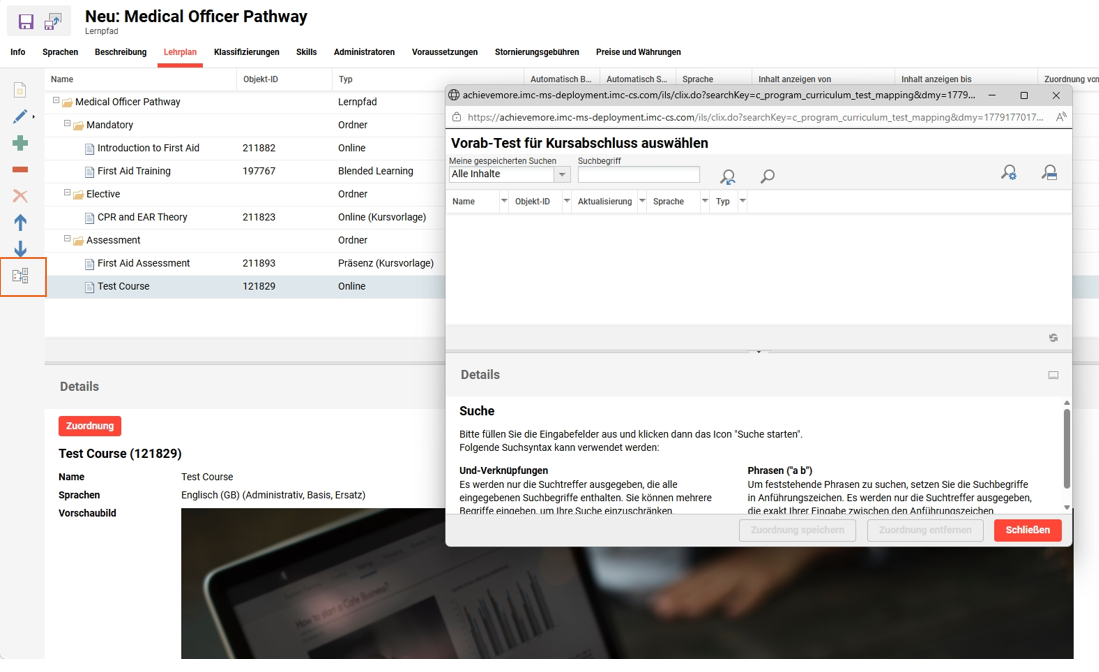Viewport: 1099px width, 672px height.
Task: Collapse the Mandatory folder node
Action: tap(67, 123)
